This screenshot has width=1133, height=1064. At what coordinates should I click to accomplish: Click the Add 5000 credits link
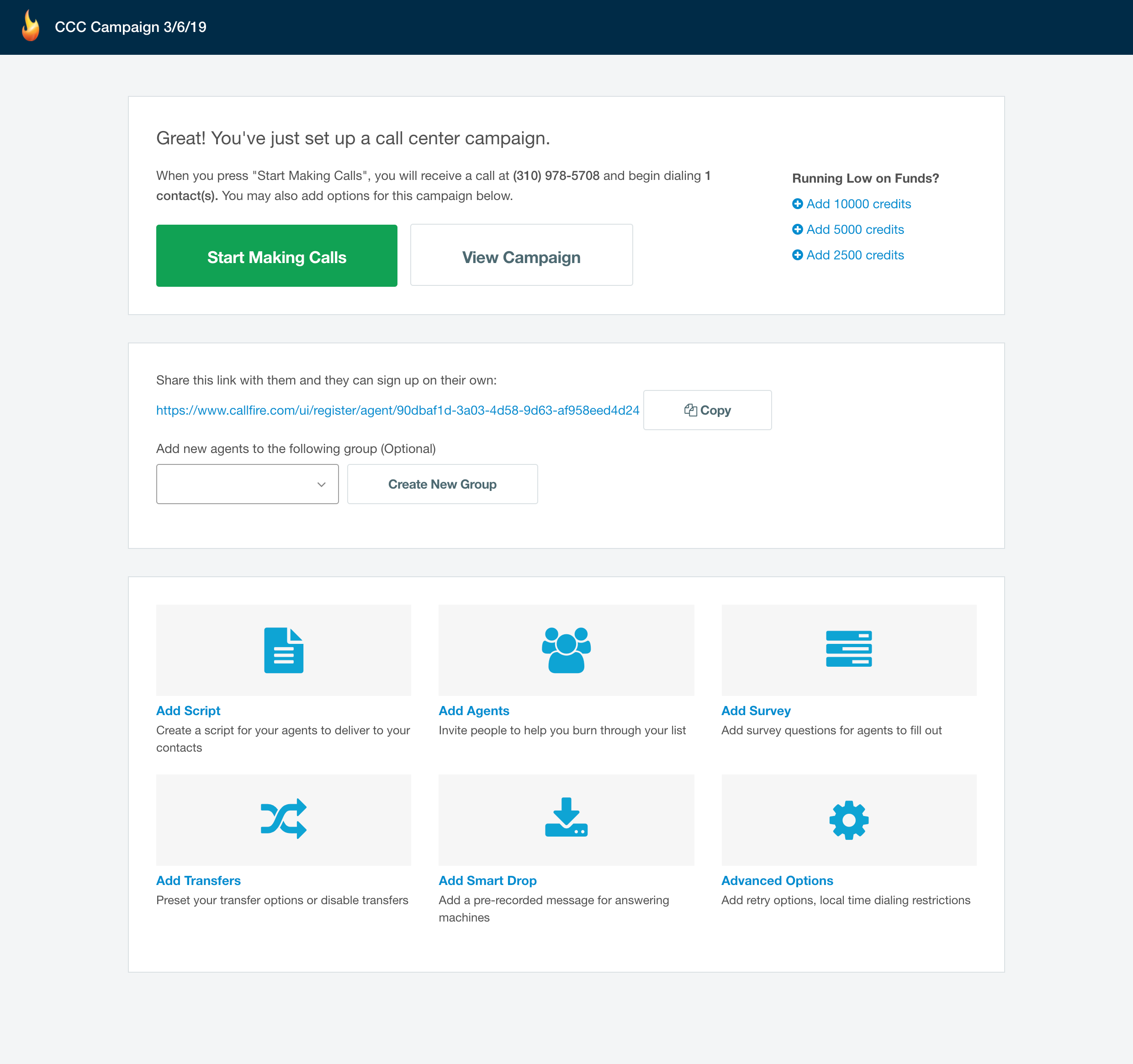coord(854,230)
